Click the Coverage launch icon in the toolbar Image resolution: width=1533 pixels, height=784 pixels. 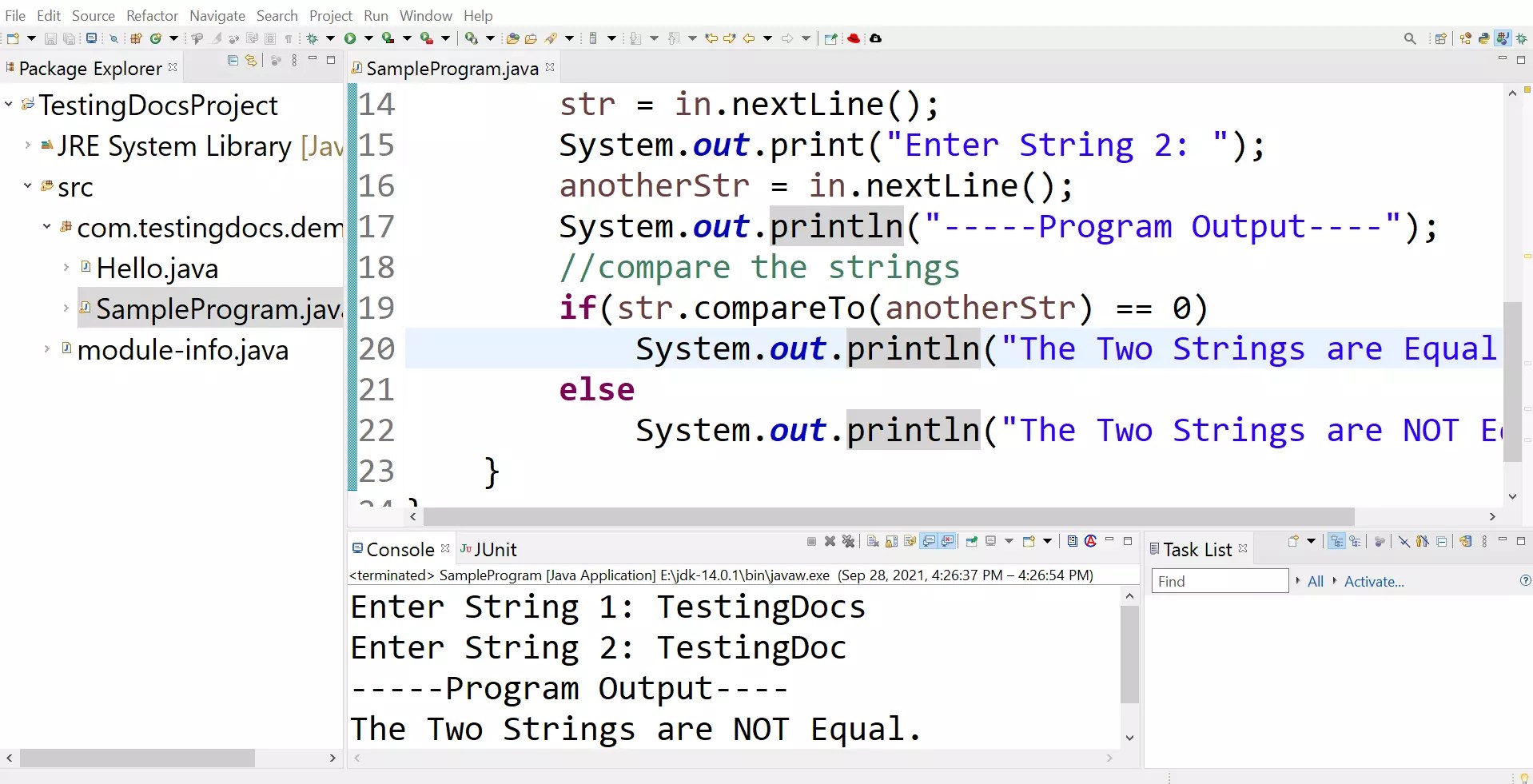(x=388, y=38)
